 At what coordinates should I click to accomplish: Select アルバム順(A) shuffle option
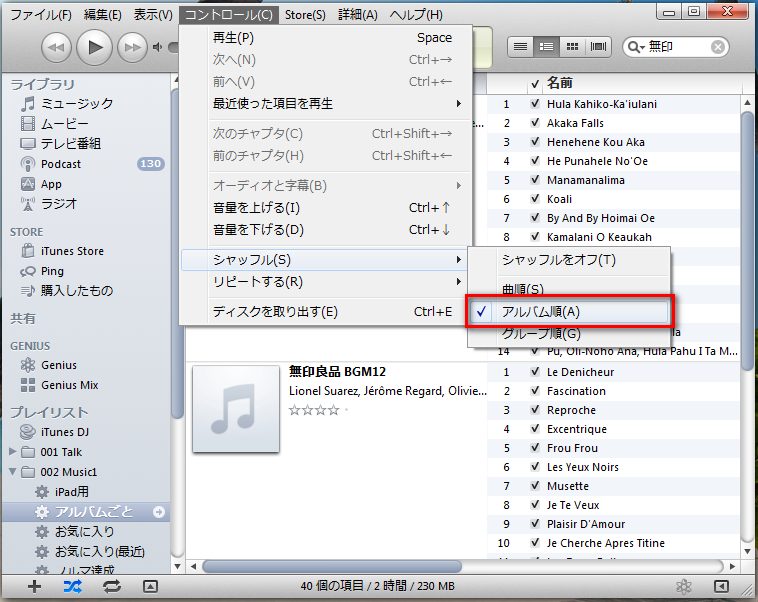point(569,312)
